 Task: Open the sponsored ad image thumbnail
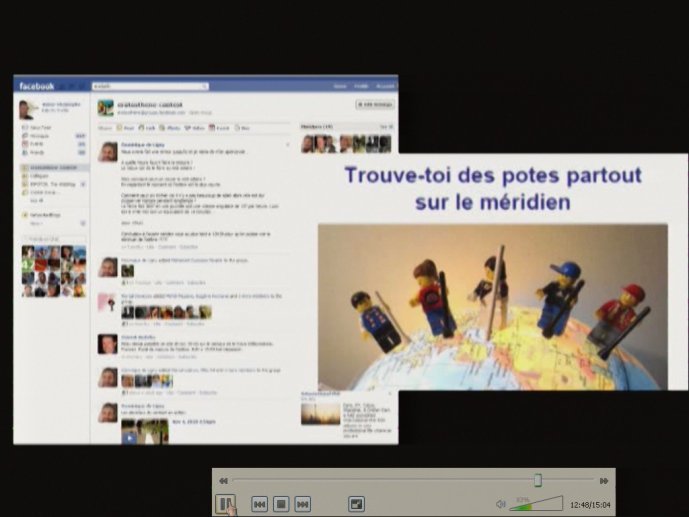point(320,413)
